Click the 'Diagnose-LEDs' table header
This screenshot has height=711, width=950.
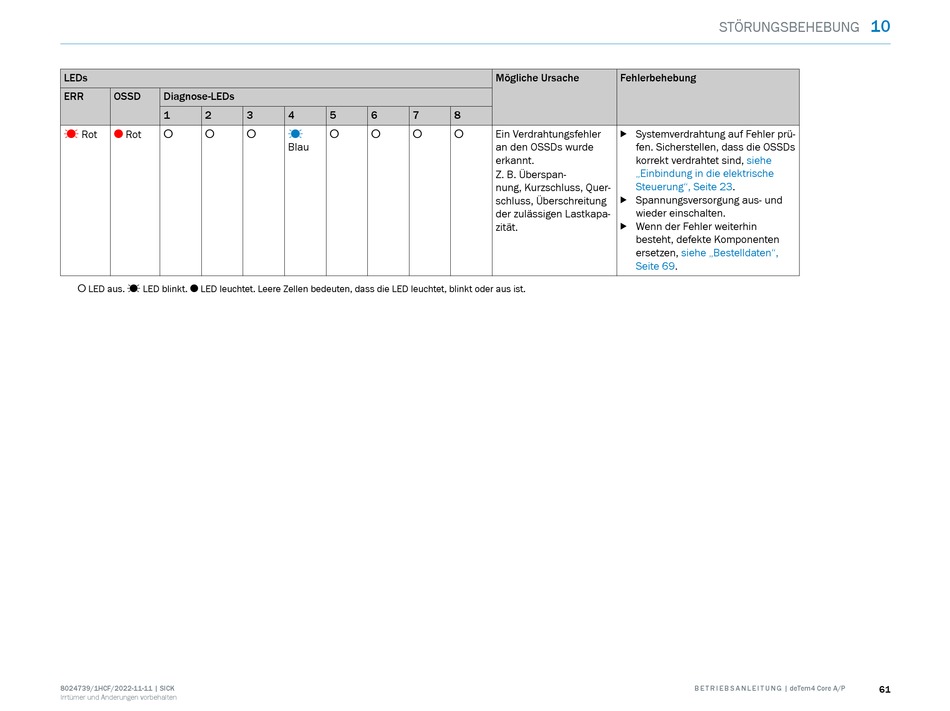tap(199, 97)
